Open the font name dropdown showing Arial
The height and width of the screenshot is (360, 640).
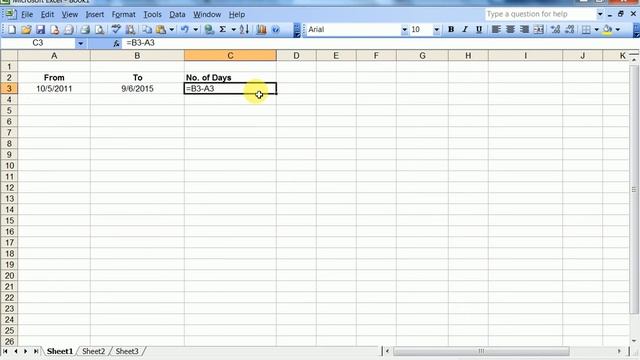[404, 29]
